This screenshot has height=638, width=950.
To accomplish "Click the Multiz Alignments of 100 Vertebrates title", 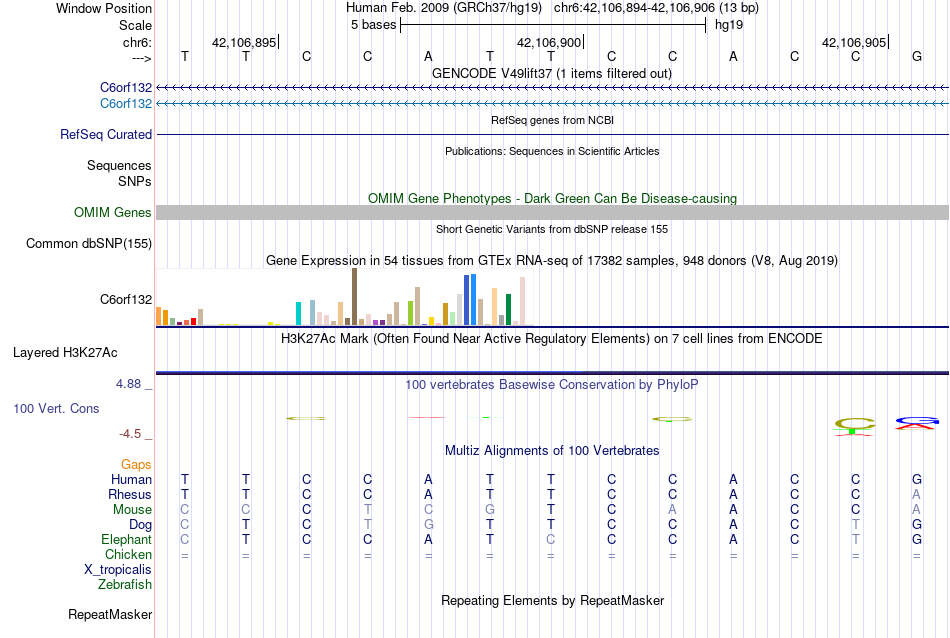I will tap(552, 450).
